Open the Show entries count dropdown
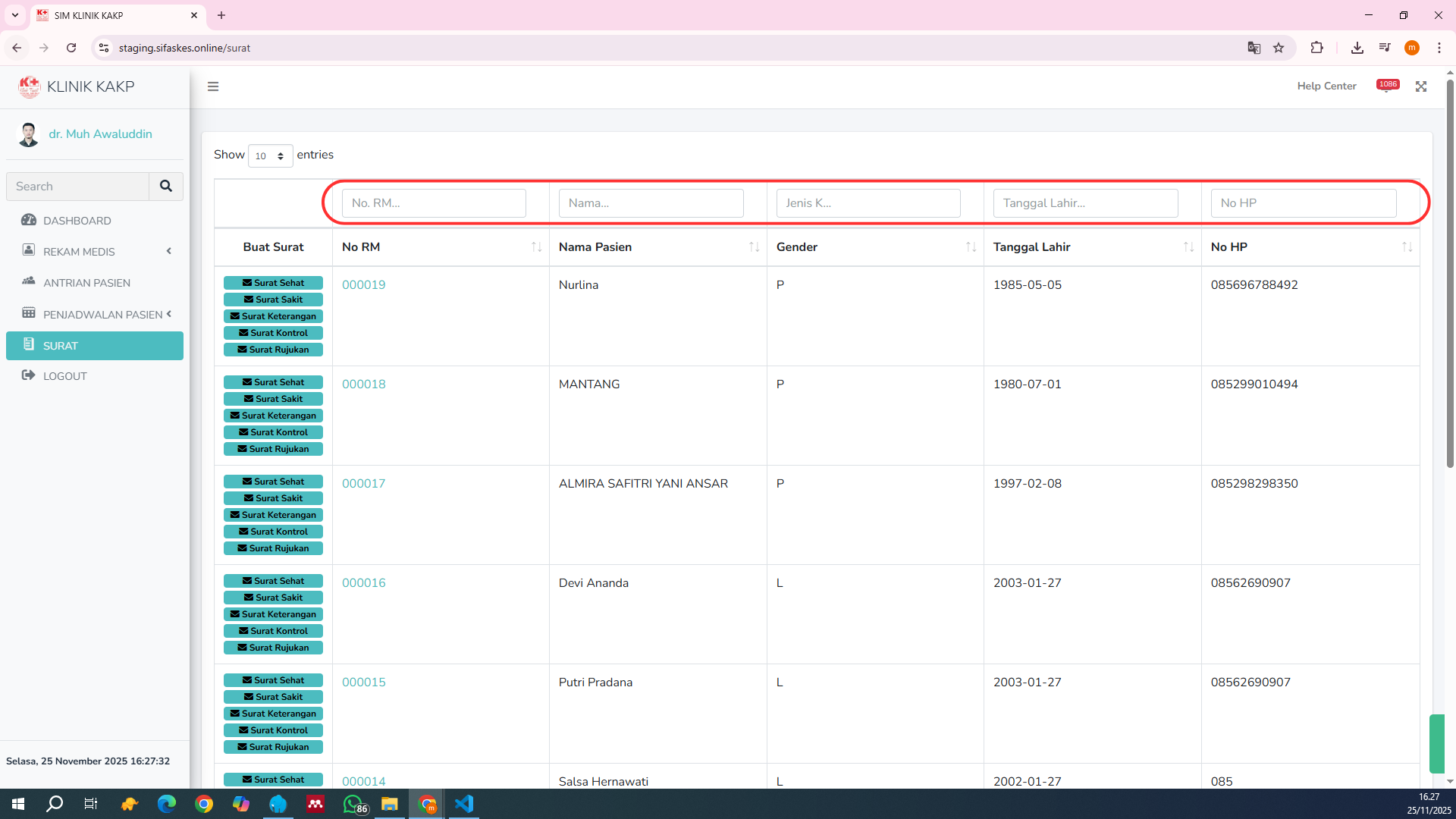Viewport: 1456px width, 819px height. [270, 155]
